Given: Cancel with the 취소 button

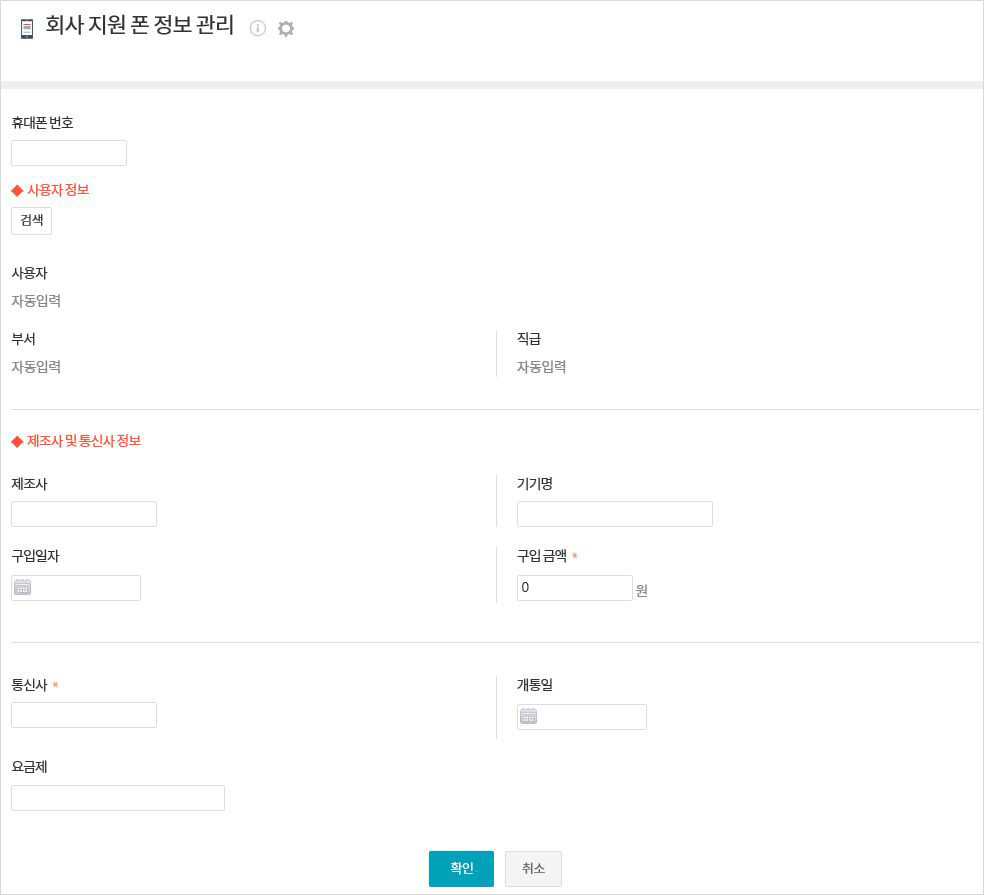Looking at the screenshot, I should 533,869.
